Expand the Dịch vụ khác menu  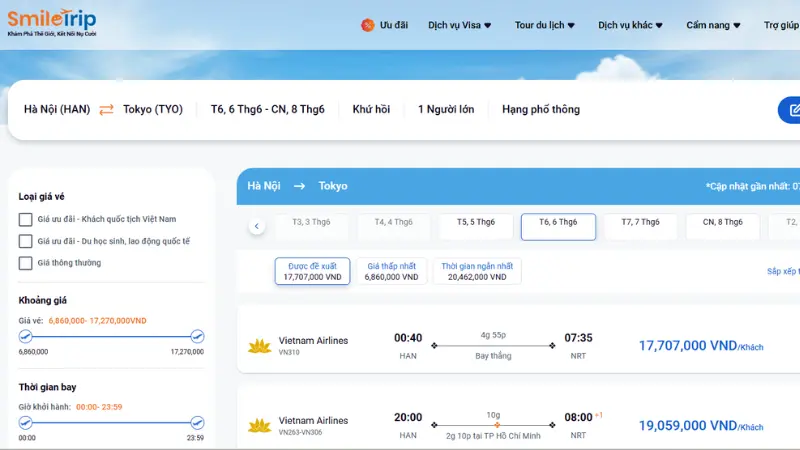[x=630, y=25]
